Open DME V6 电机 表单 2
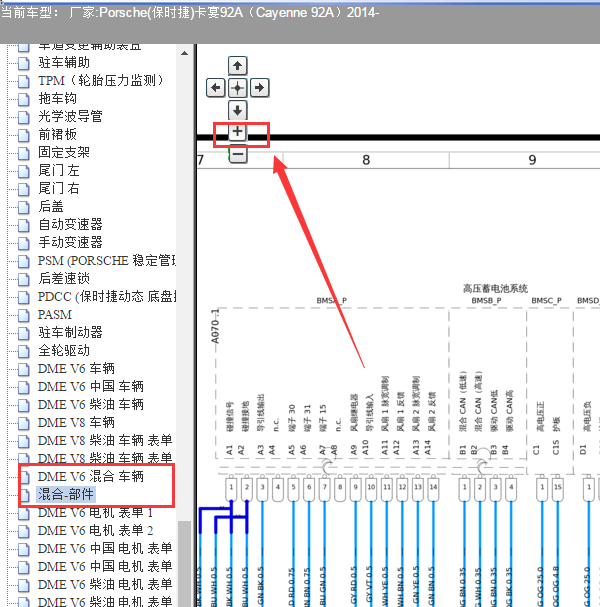This screenshot has height=607, width=600. [x=95, y=531]
